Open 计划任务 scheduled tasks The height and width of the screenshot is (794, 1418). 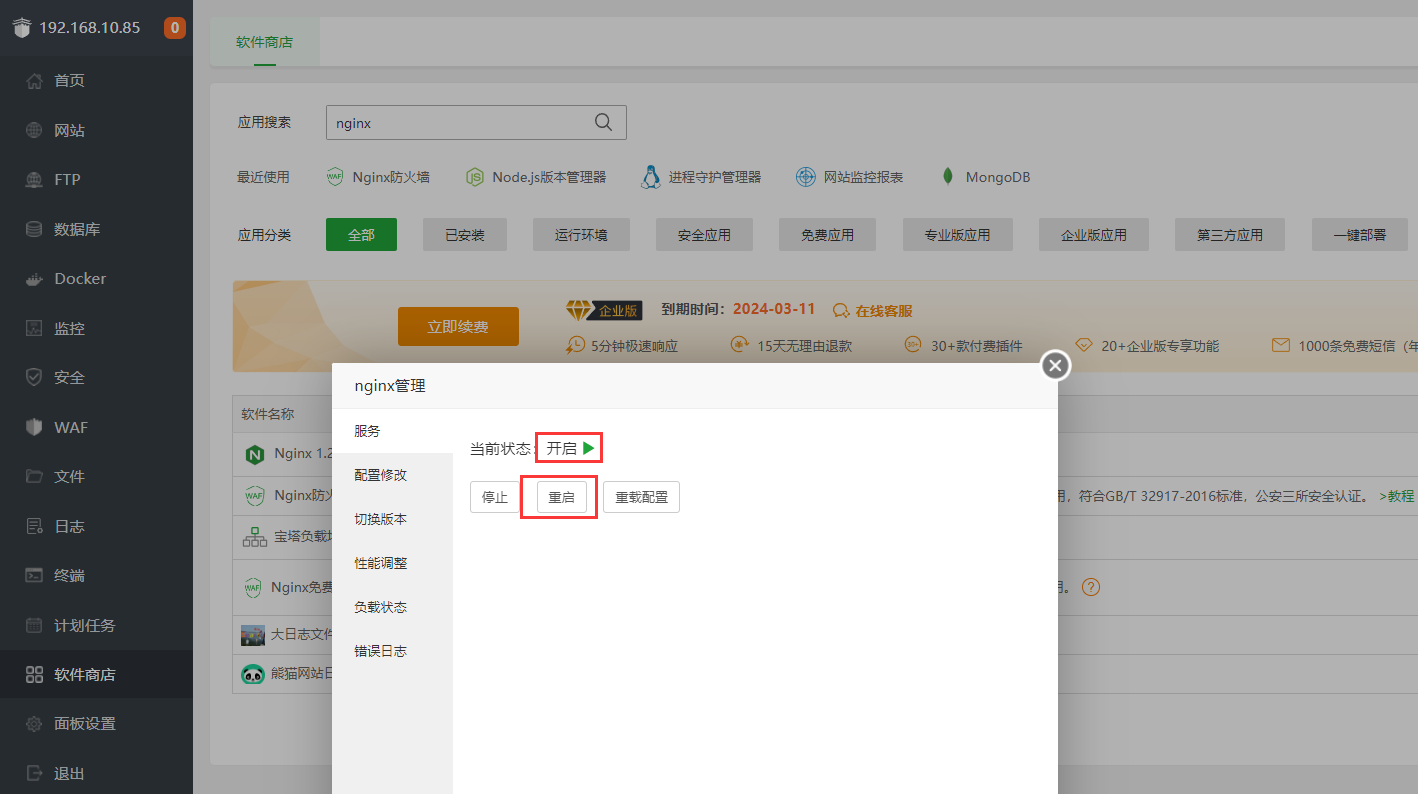[96, 625]
